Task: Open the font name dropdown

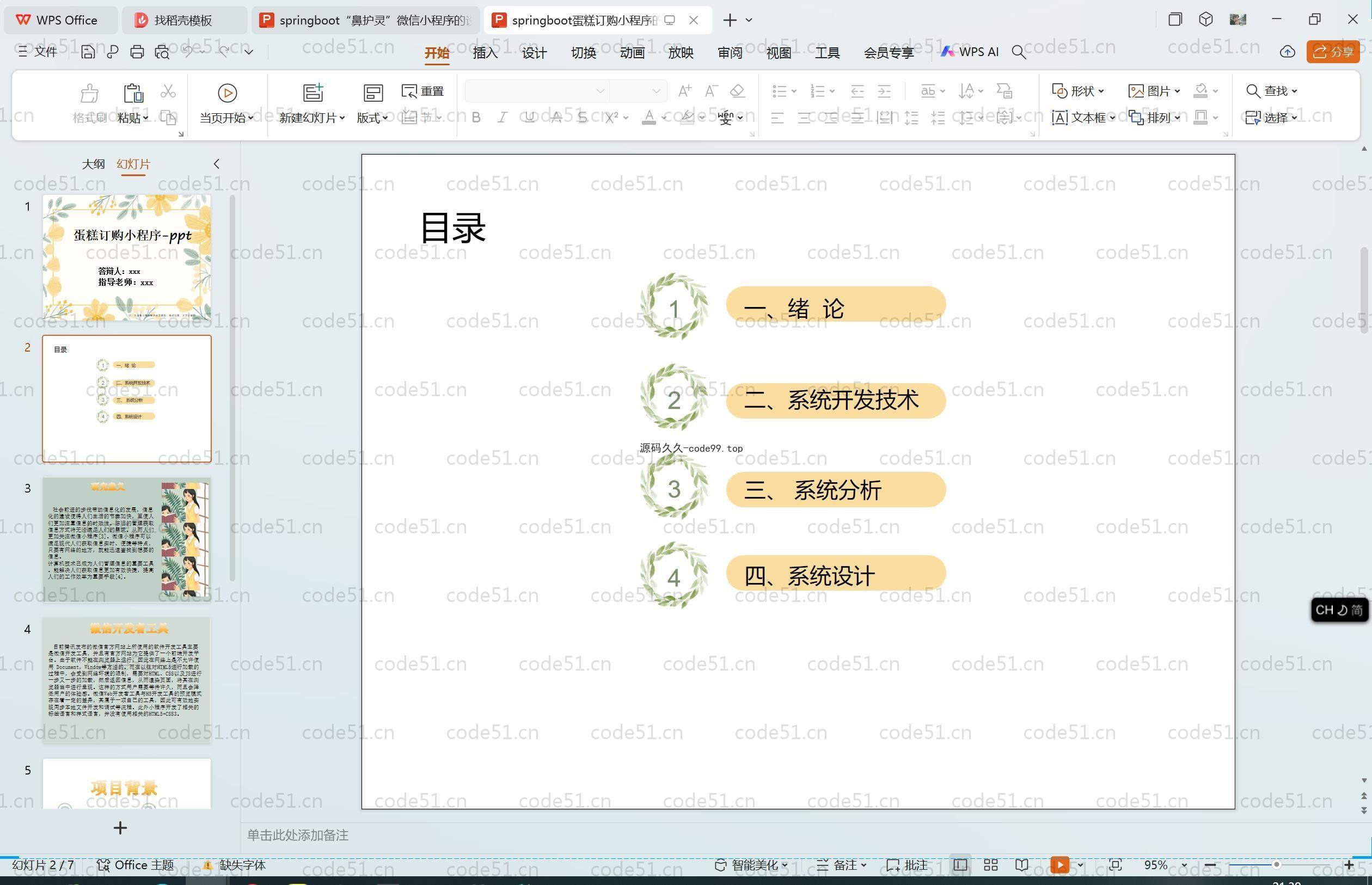Action: (600, 91)
